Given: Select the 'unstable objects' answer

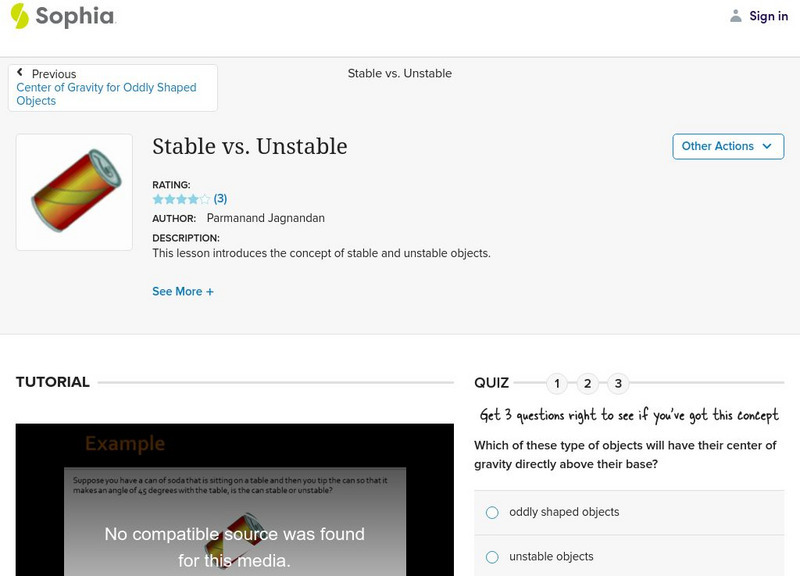Looking at the screenshot, I should [x=492, y=557].
